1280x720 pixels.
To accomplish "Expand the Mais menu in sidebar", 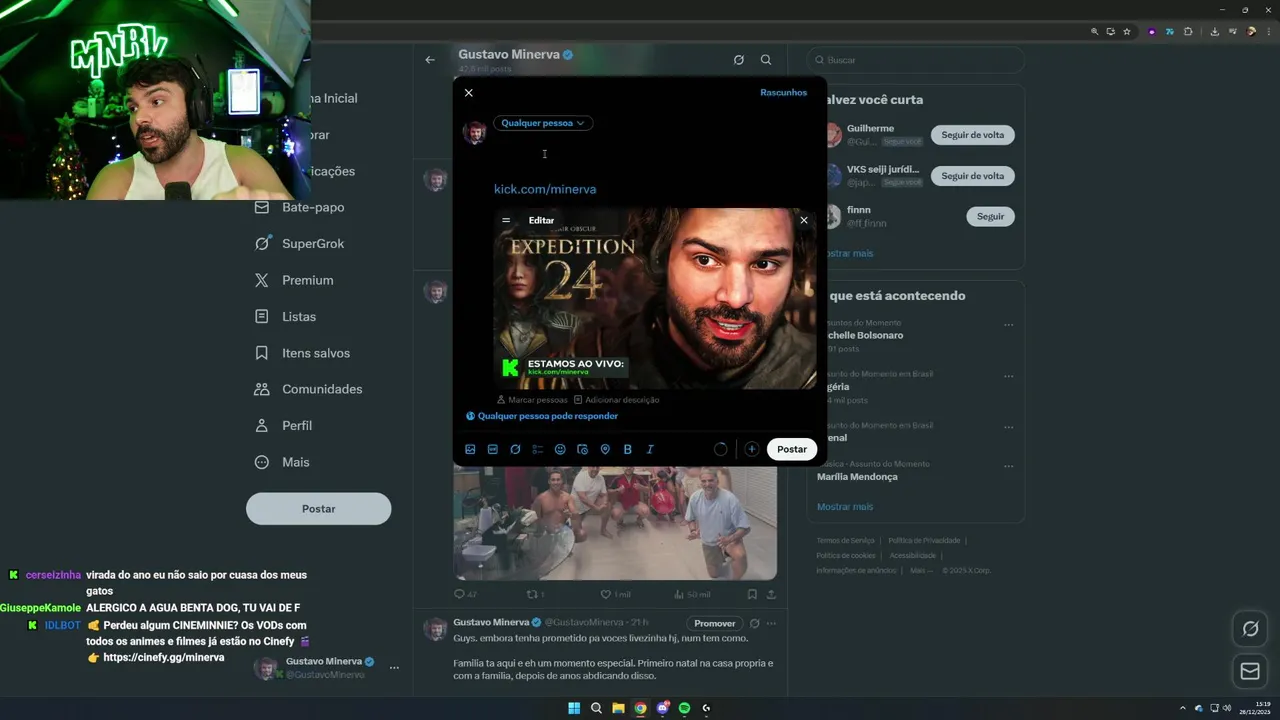I will pos(282,462).
